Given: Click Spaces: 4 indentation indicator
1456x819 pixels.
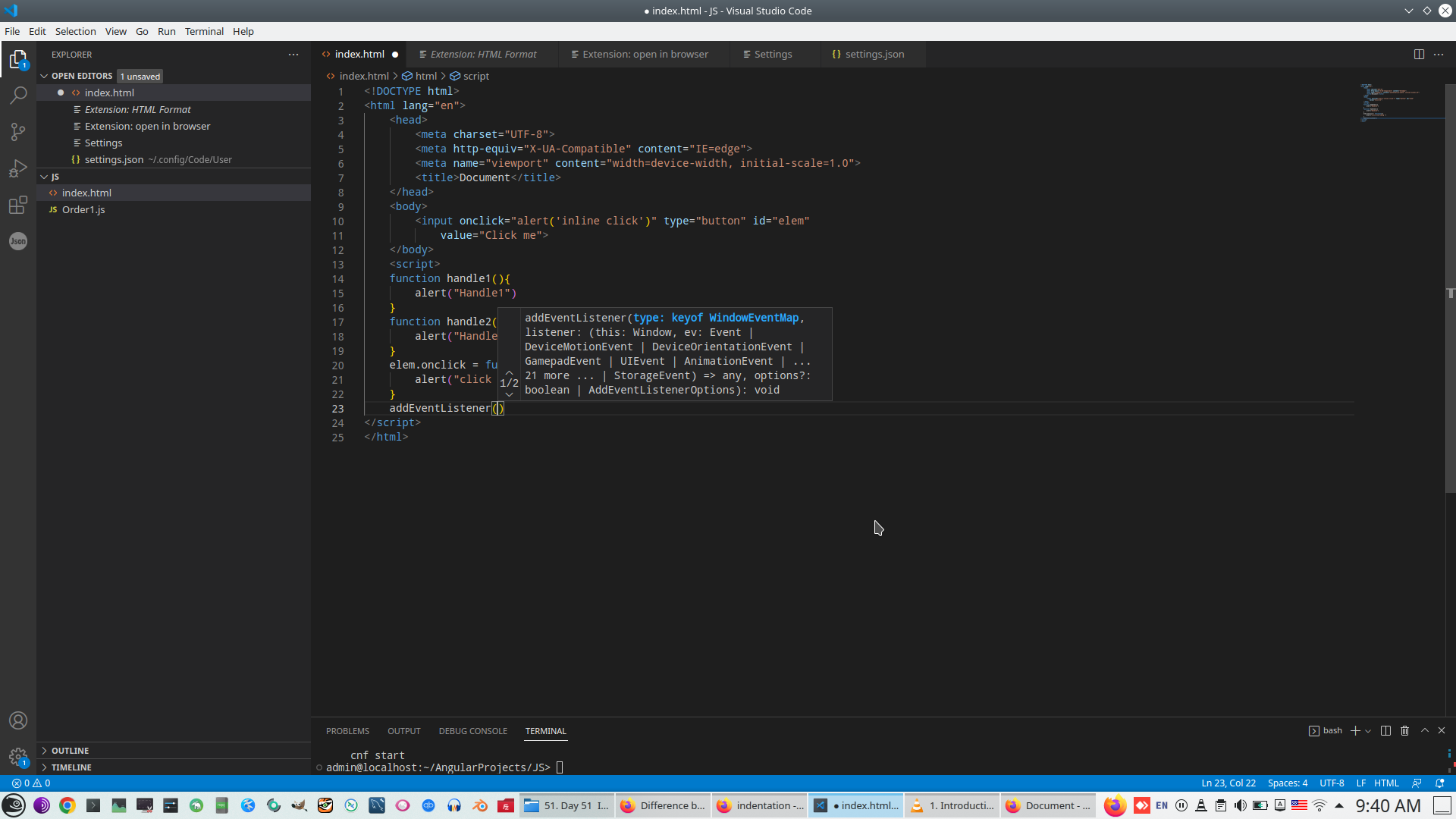Looking at the screenshot, I should 1288,783.
